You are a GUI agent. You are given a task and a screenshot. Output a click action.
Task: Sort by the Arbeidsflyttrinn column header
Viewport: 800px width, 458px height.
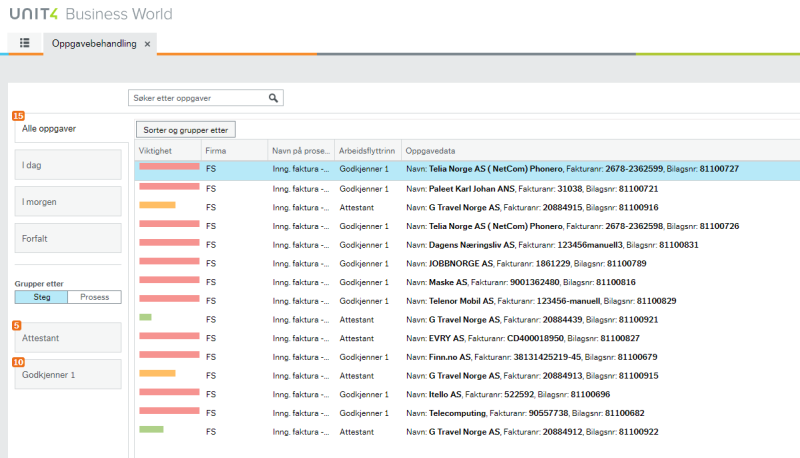point(367,150)
